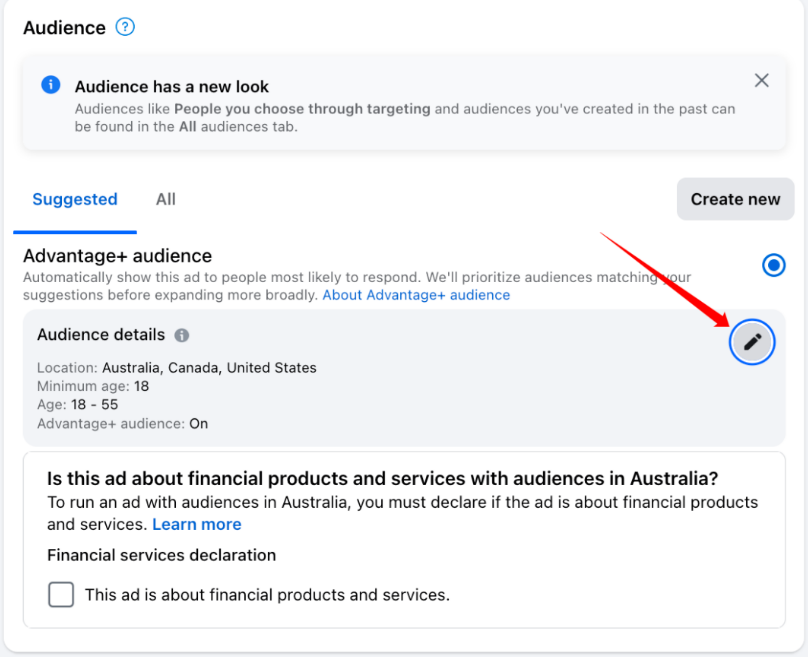Viewport: 808px width, 657px height.
Task: Click the Advantage+ audience title
Action: (117, 256)
